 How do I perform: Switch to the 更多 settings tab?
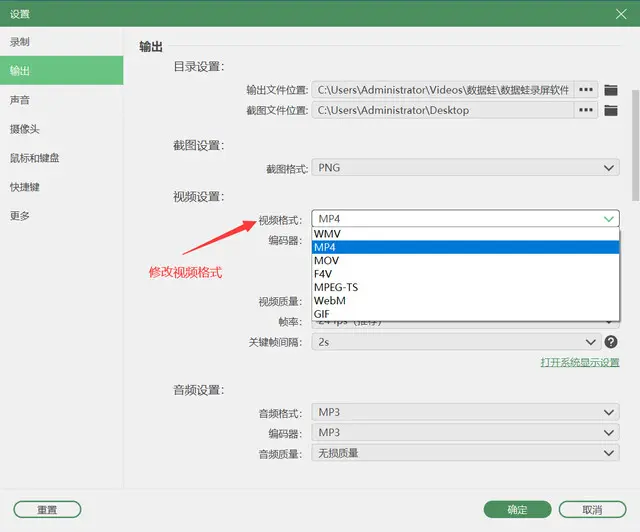61,216
